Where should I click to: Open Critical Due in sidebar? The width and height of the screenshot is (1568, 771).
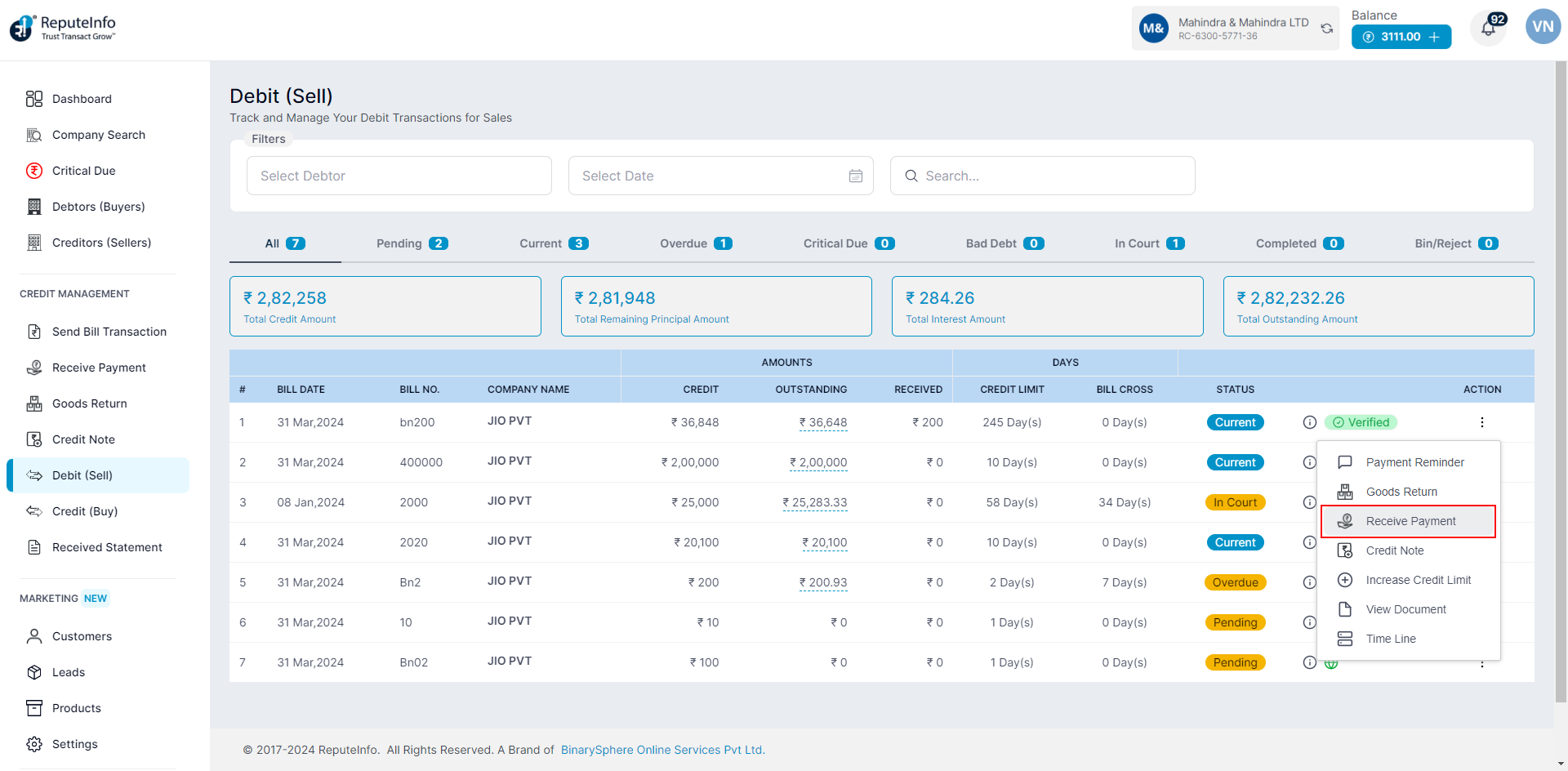tap(83, 171)
